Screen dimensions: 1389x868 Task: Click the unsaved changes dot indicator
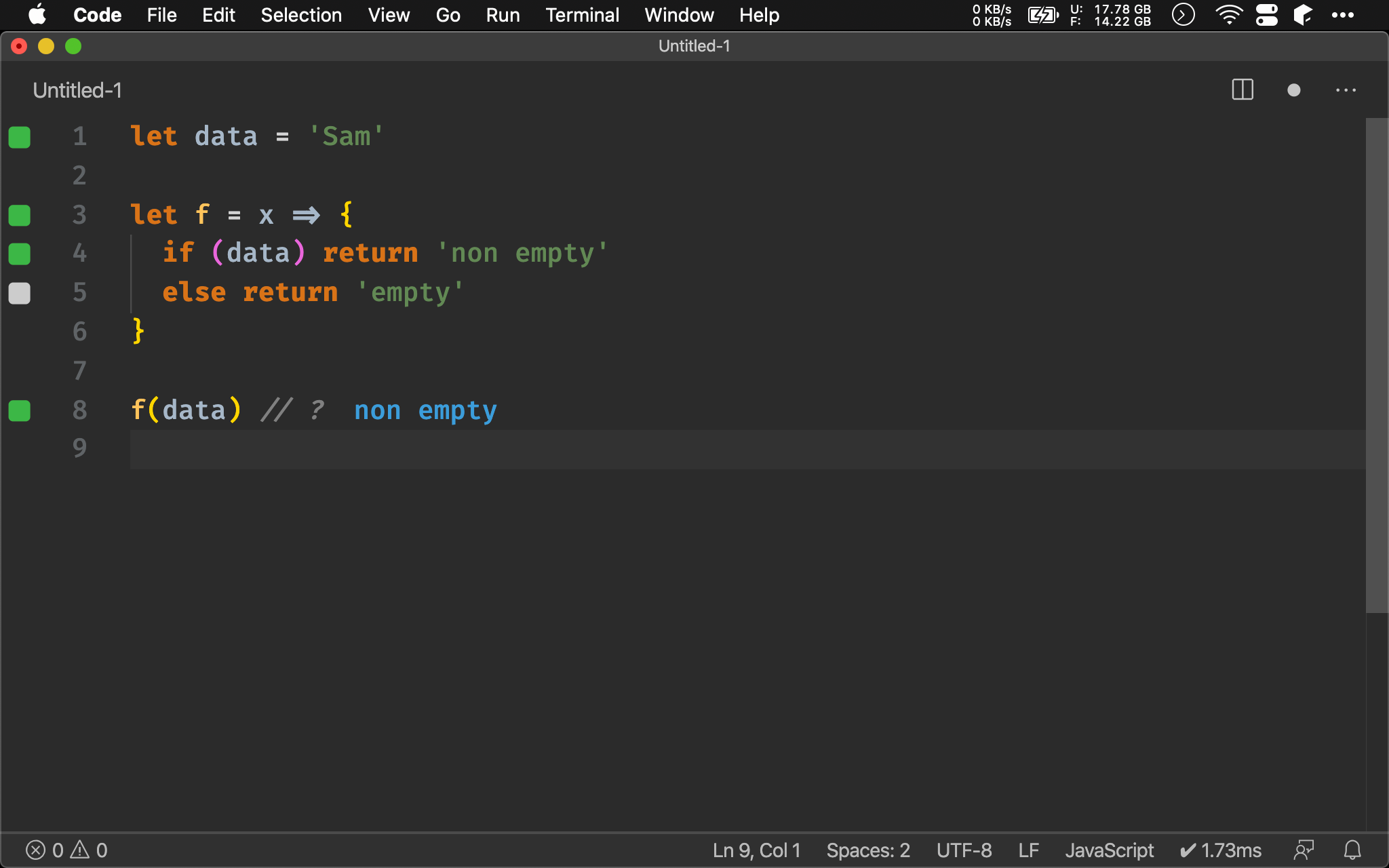click(1293, 90)
